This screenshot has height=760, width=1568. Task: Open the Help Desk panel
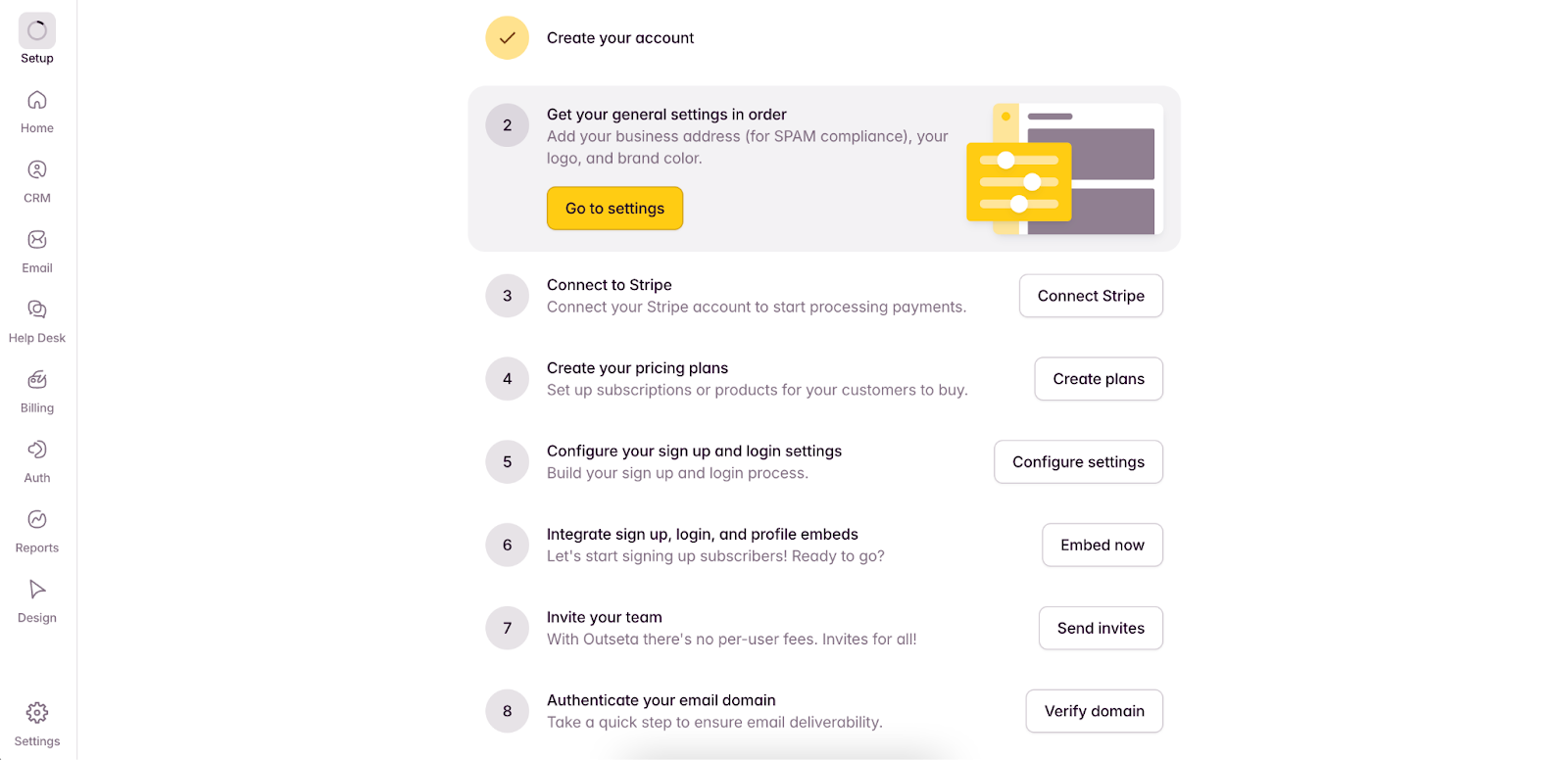[36, 319]
